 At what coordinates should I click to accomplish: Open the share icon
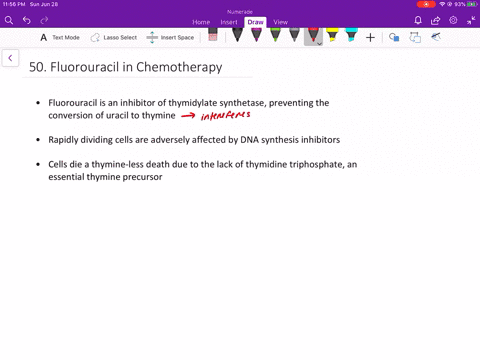tap(435, 21)
